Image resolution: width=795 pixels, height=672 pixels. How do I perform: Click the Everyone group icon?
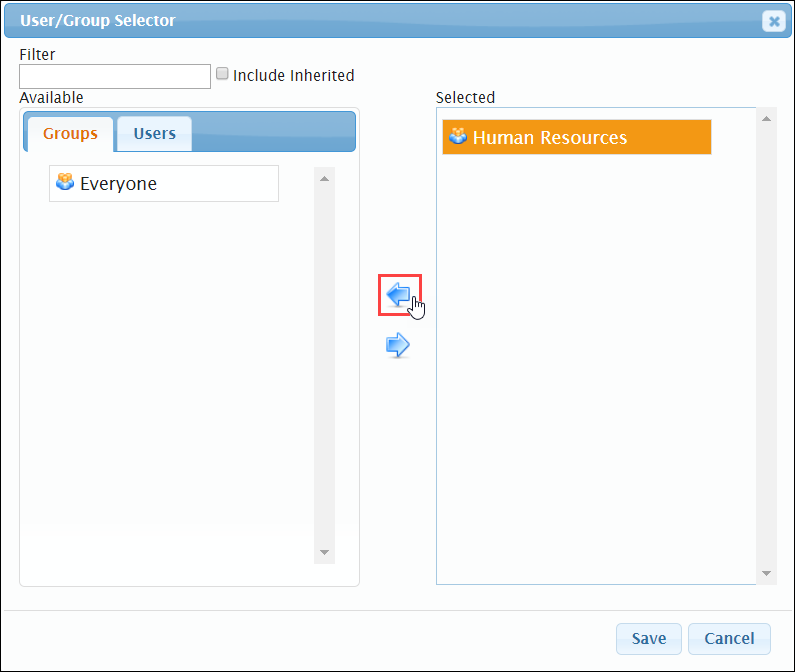65,182
